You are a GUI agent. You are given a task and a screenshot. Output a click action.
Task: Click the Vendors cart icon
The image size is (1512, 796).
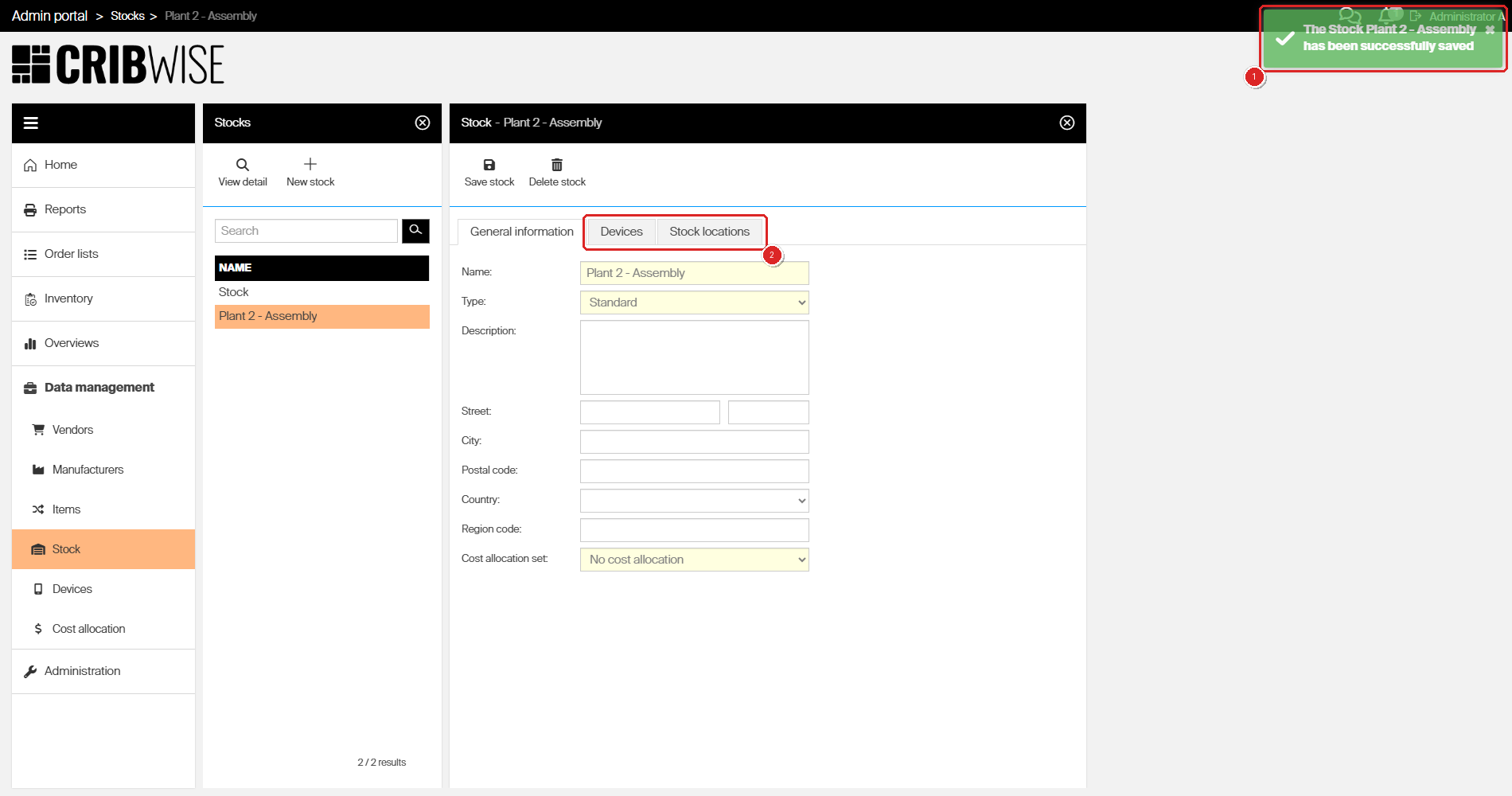pyautogui.click(x=38, y=430)
